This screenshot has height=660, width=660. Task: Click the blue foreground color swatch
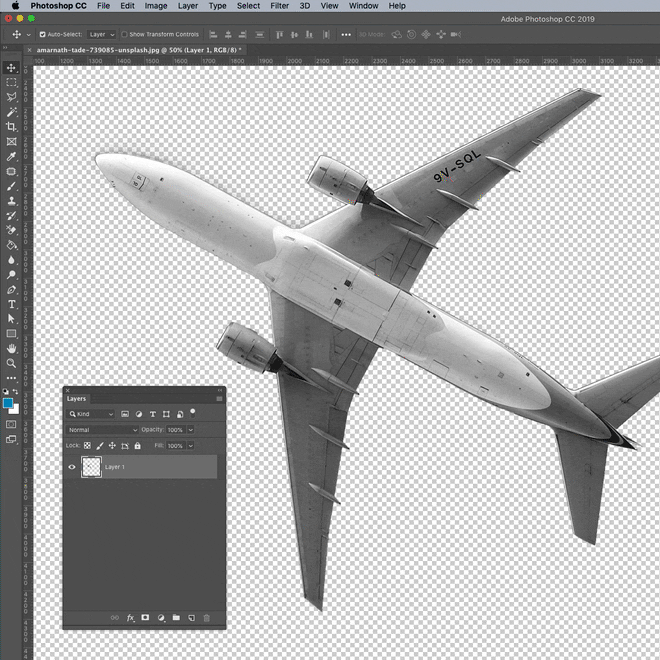[x=9, y=403]
